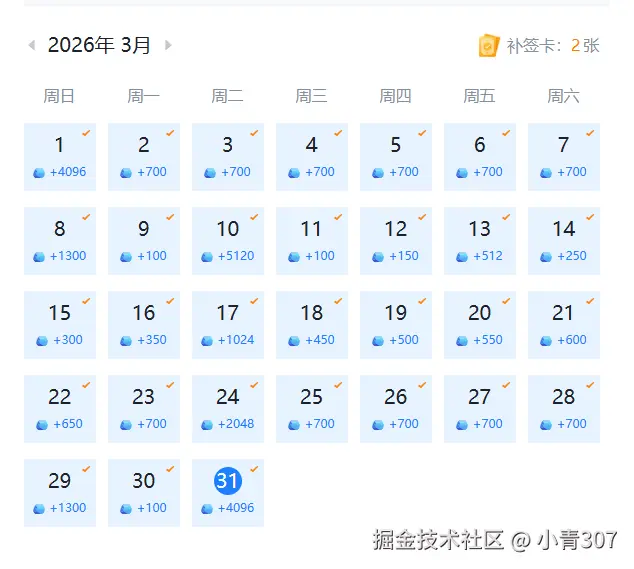Click the 2026年 3月 month title
Screen dimensions: 634x569
click(x=99, y=45)
